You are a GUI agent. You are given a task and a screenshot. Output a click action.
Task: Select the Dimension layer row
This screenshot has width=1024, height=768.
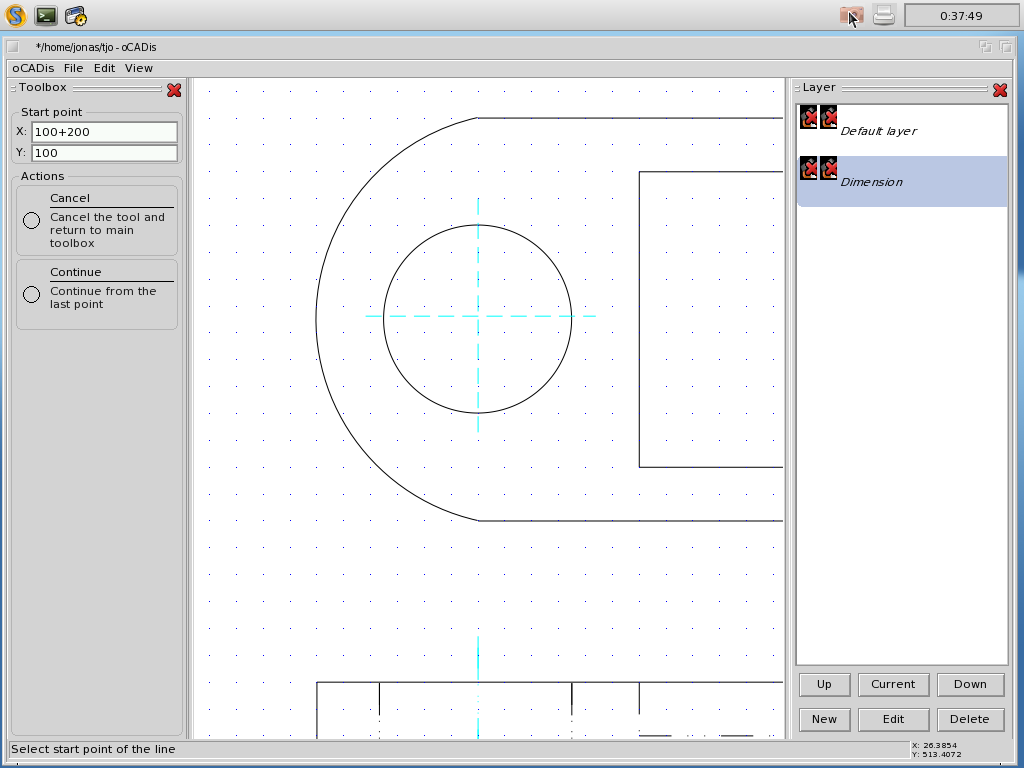[902, 182]
